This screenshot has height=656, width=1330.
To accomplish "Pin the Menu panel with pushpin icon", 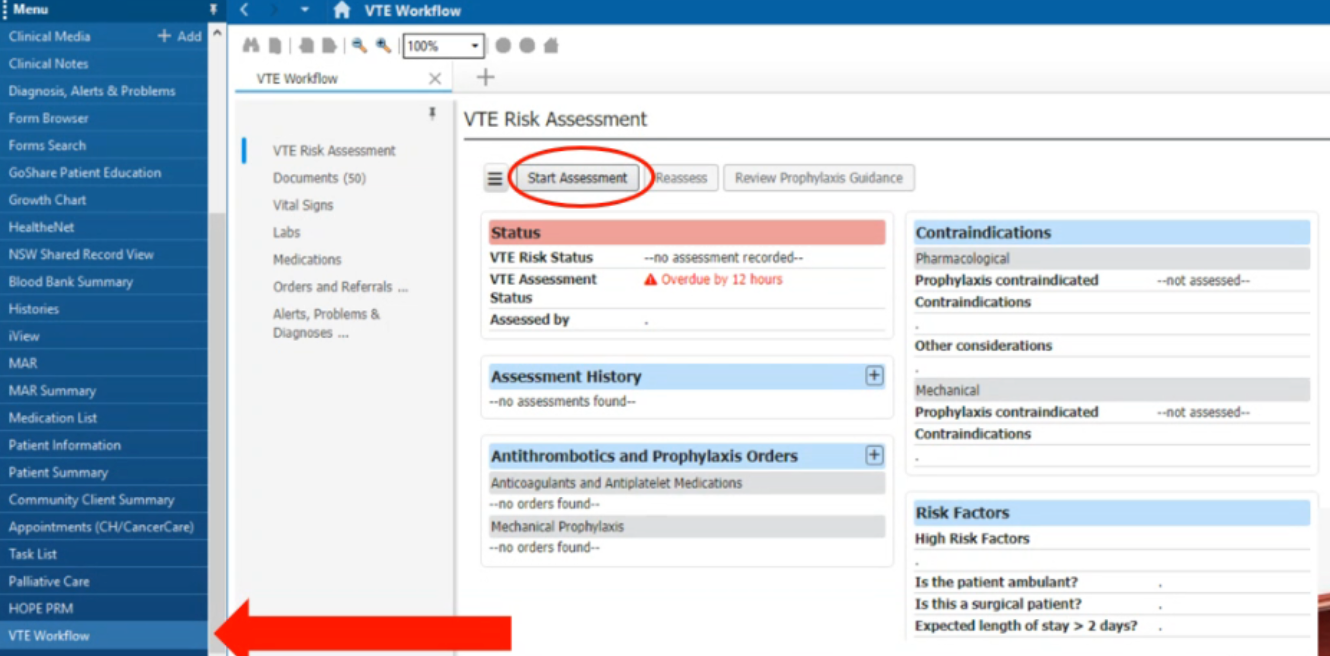I will [213, 9].
